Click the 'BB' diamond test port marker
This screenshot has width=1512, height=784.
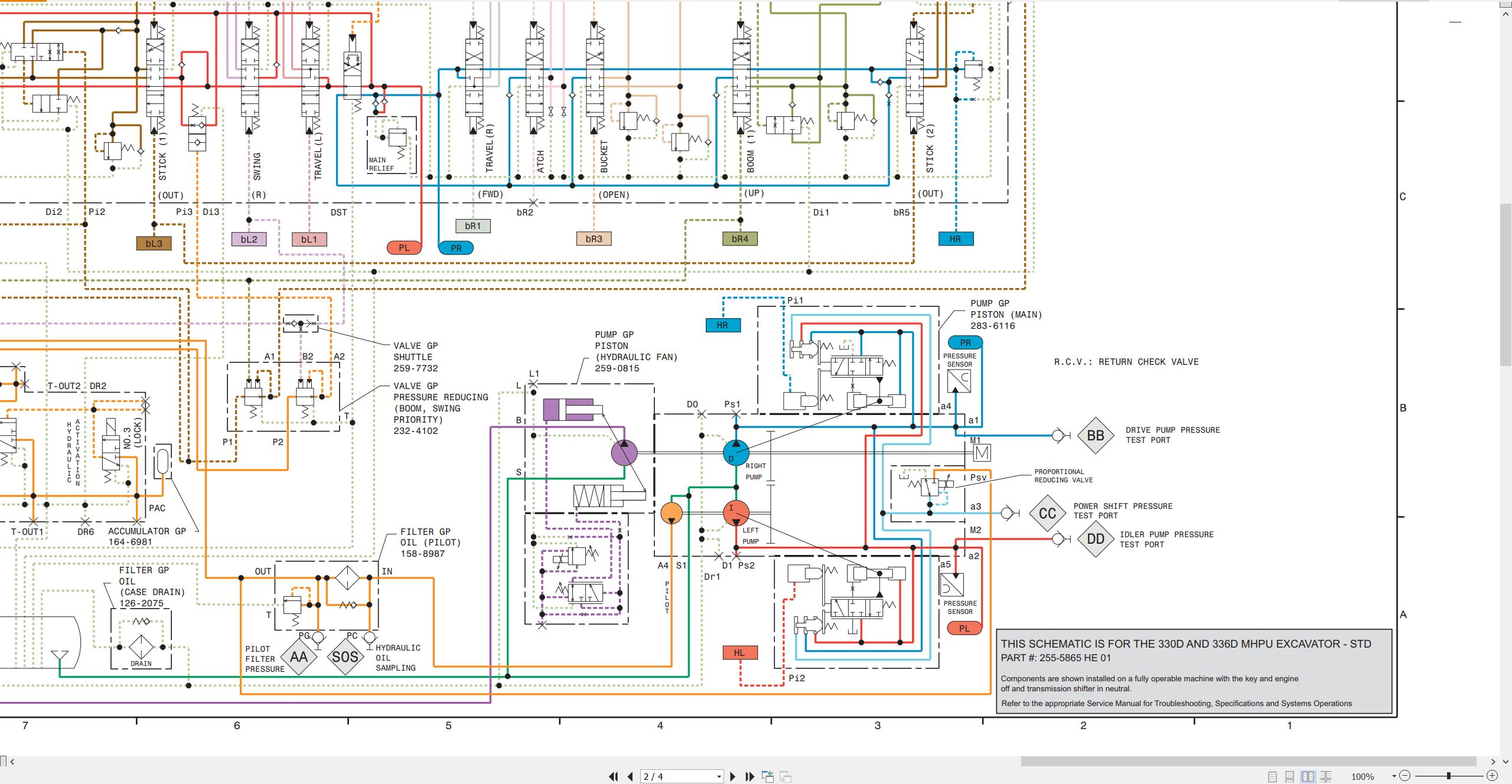(1096, 436)
